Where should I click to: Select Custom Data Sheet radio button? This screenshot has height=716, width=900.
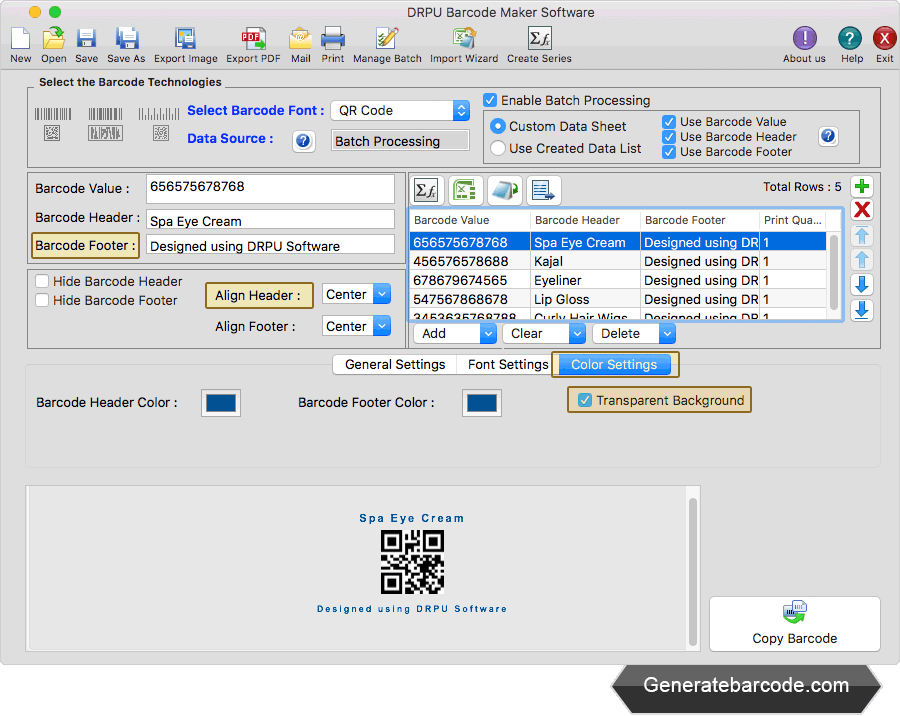498,126
